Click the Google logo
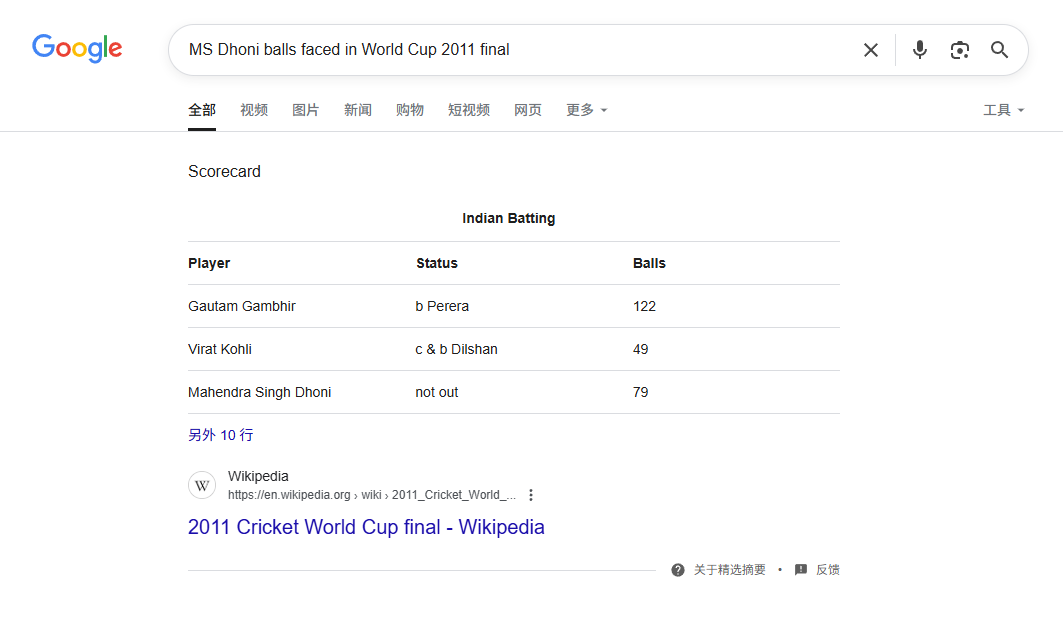This screenshot has height=619, width=1063. 77,48
